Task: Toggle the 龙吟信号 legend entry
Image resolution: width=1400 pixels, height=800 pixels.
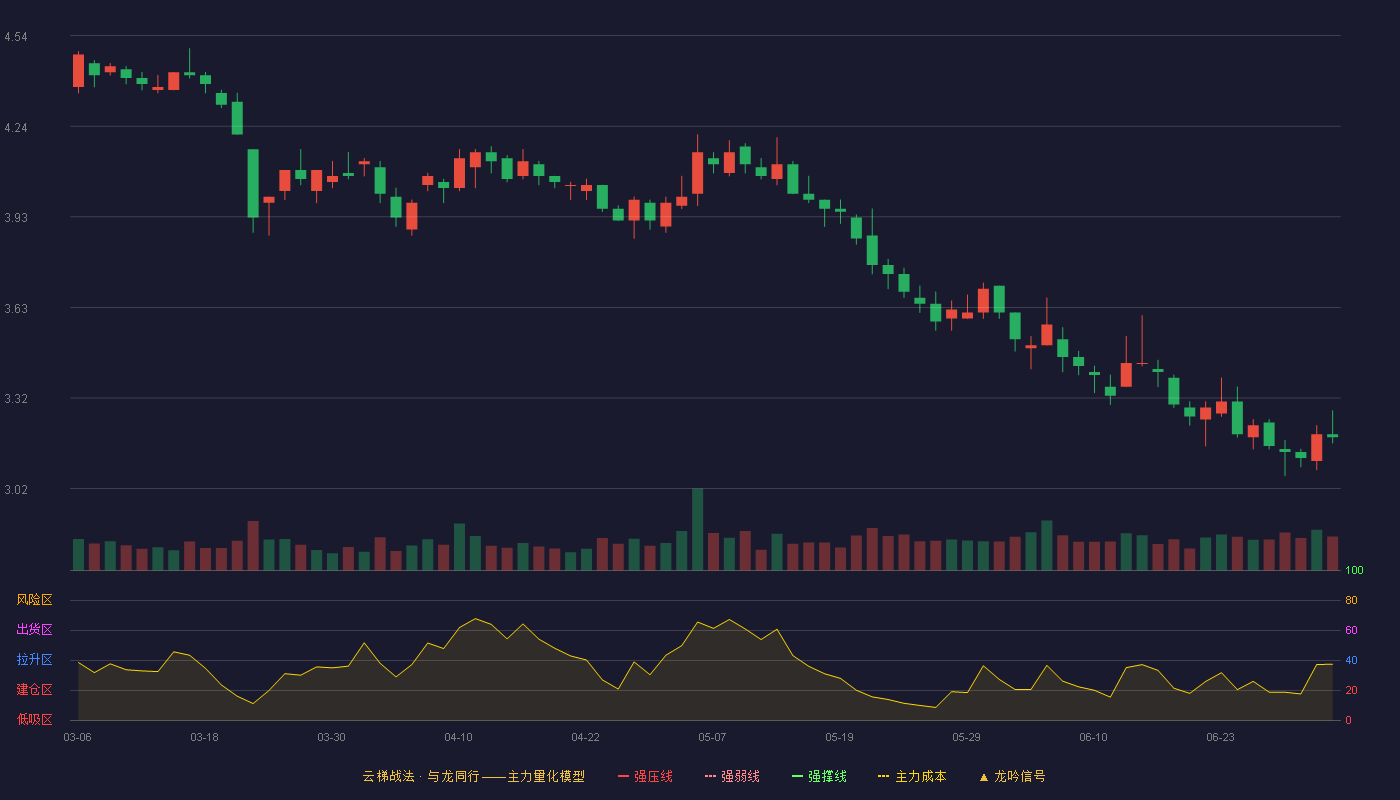Action: [1011, 776]
